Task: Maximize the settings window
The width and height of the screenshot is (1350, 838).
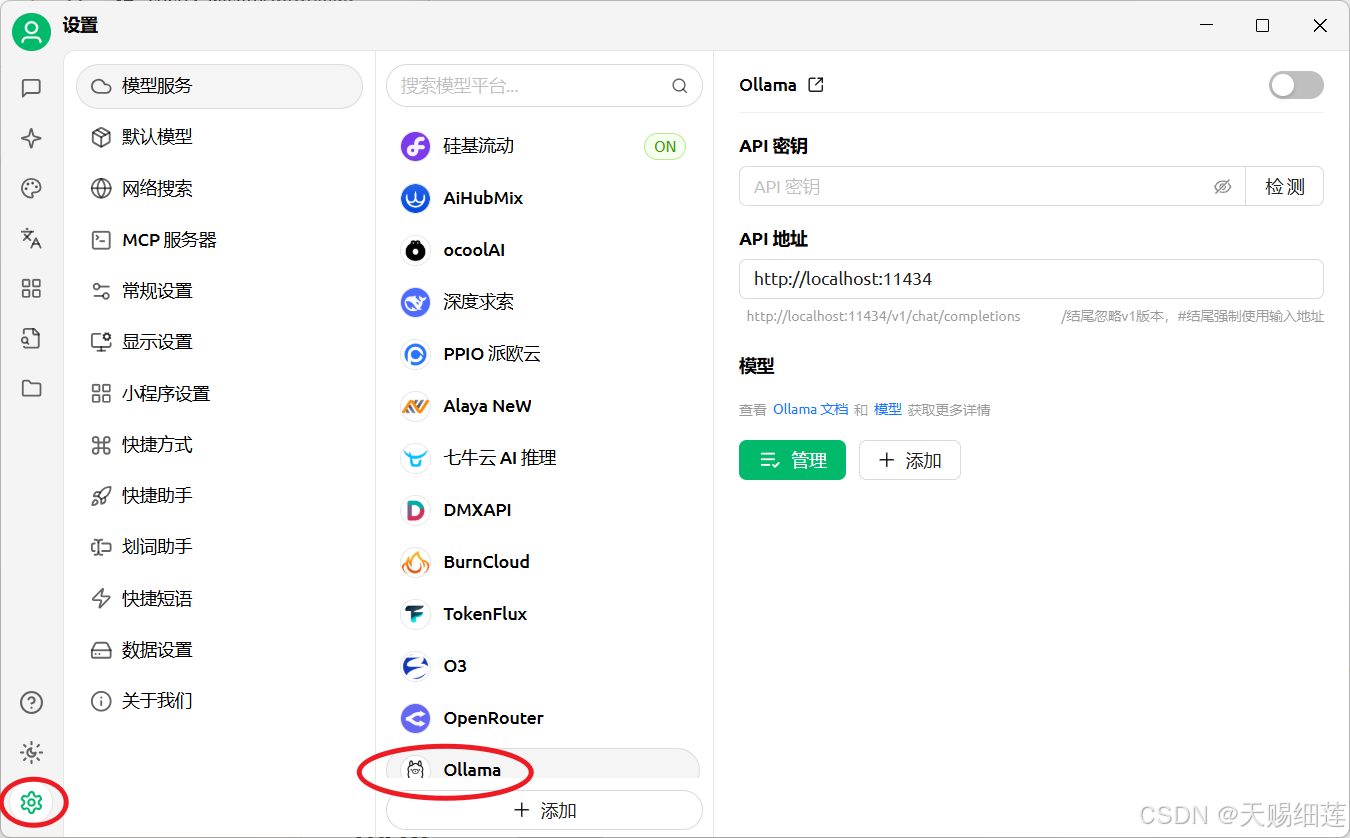Action: point(1263,26)
